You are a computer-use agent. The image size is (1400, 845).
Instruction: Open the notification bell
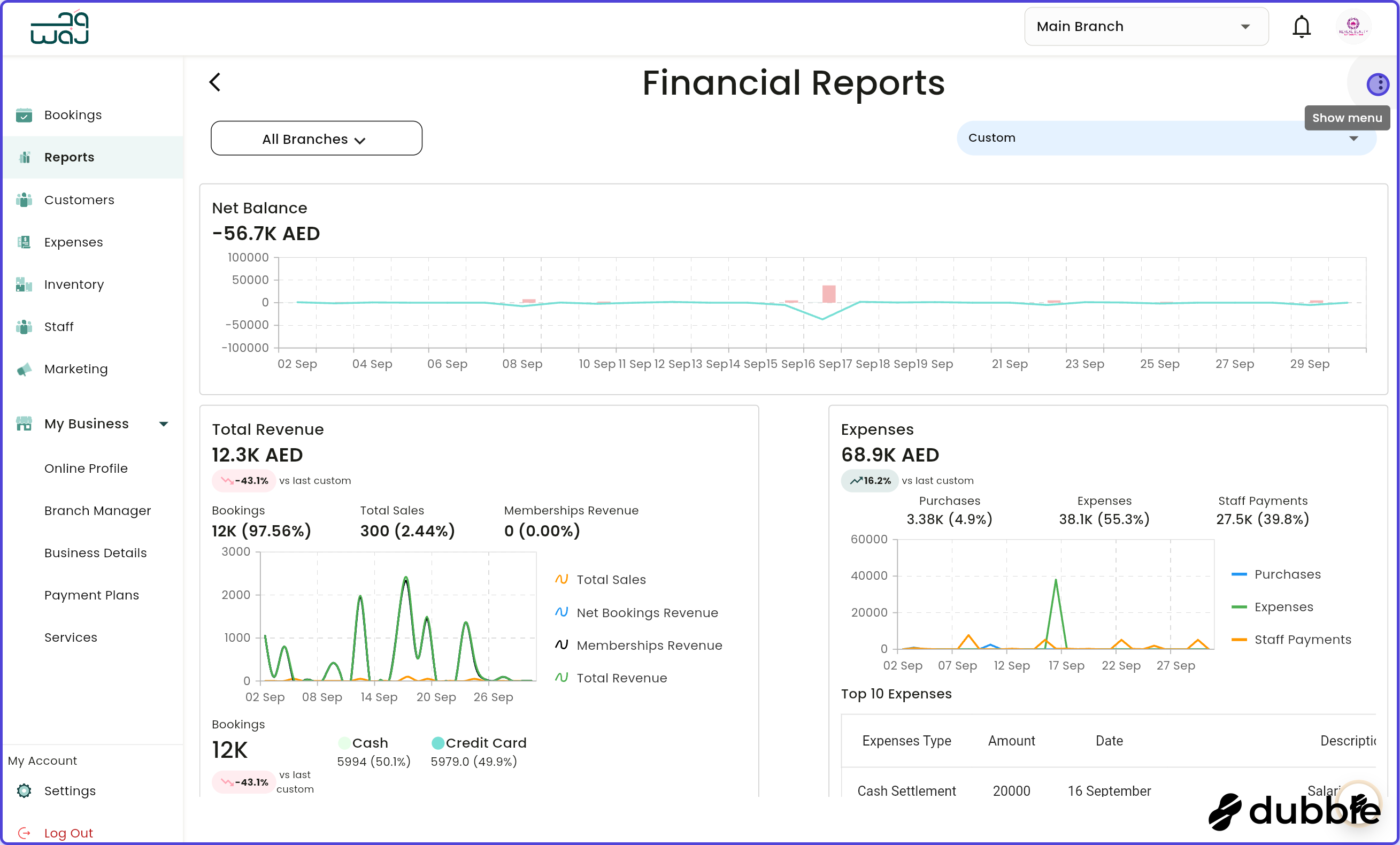pos(1301,26)
